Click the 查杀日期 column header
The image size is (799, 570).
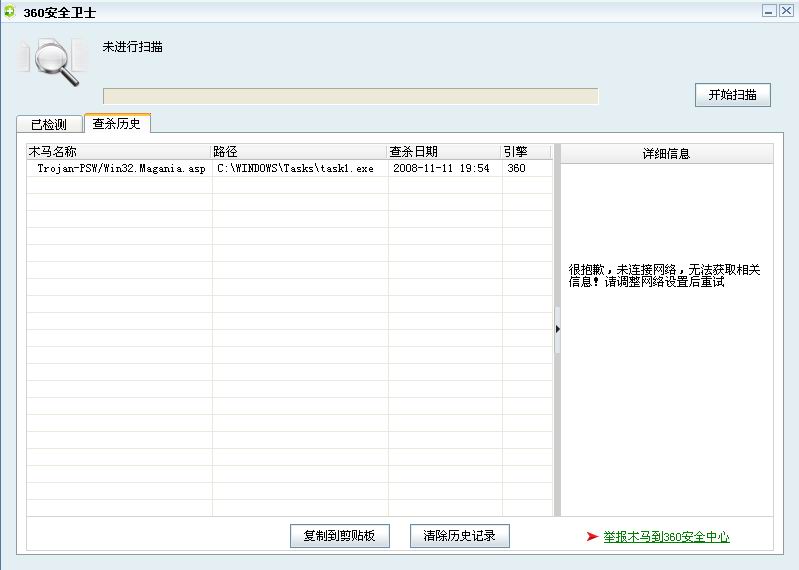pos(444,151)
